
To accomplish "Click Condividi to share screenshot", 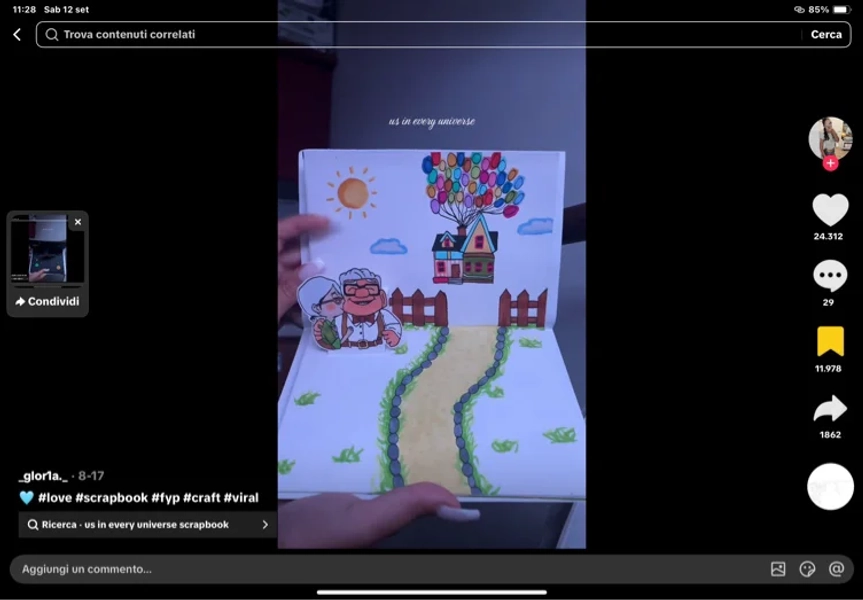I will click(47, 301).
